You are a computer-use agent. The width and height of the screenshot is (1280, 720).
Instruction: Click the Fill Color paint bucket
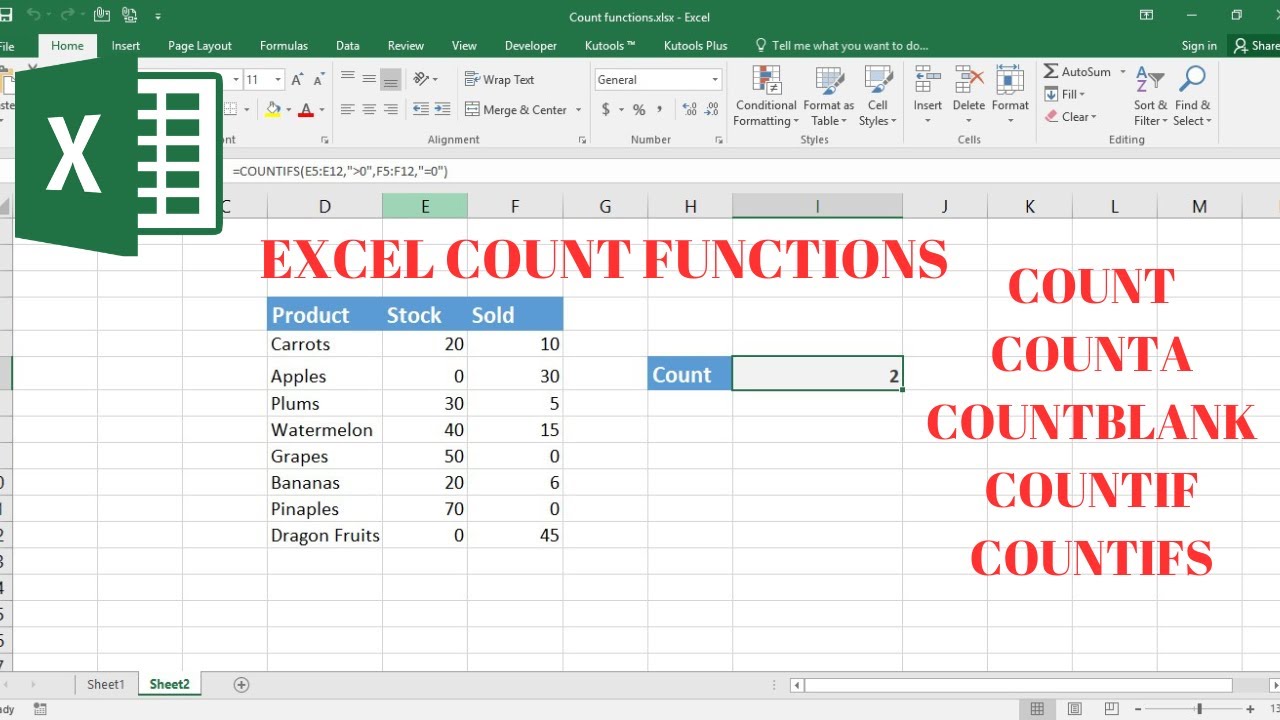(x=274, y=109)
